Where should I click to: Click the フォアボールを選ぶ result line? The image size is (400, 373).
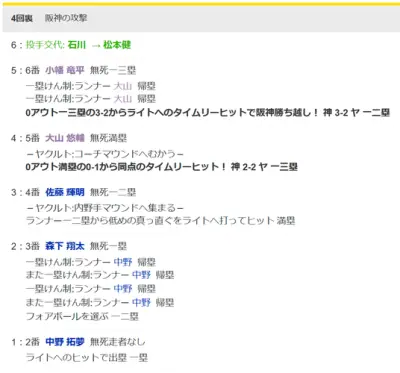[x=82, y=316]
